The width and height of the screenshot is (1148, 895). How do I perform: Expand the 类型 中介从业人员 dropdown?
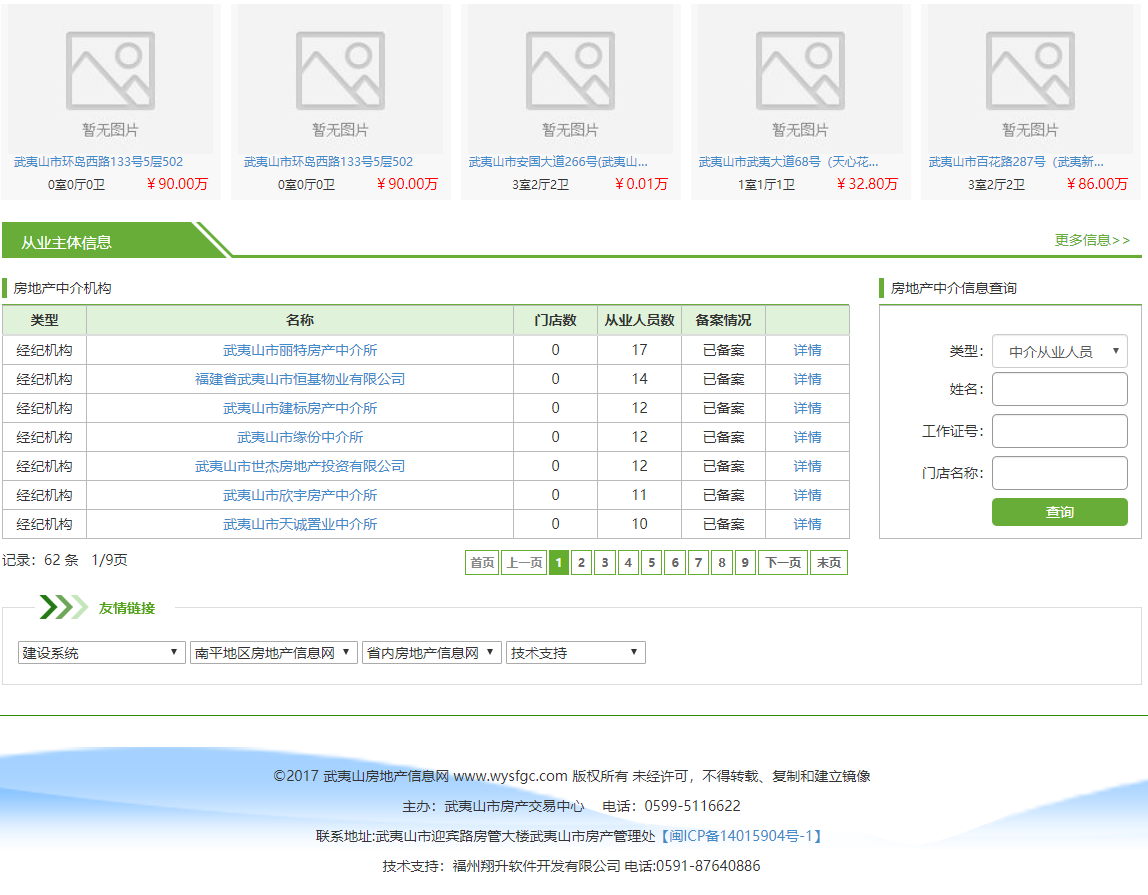pyautogui.click(x=1059, y=351)
